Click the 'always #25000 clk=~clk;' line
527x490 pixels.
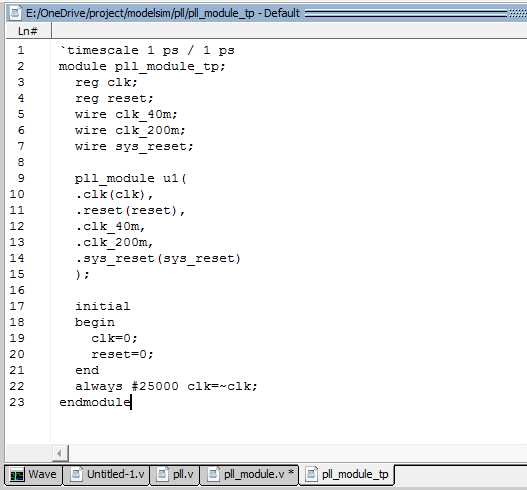point(166,386)
